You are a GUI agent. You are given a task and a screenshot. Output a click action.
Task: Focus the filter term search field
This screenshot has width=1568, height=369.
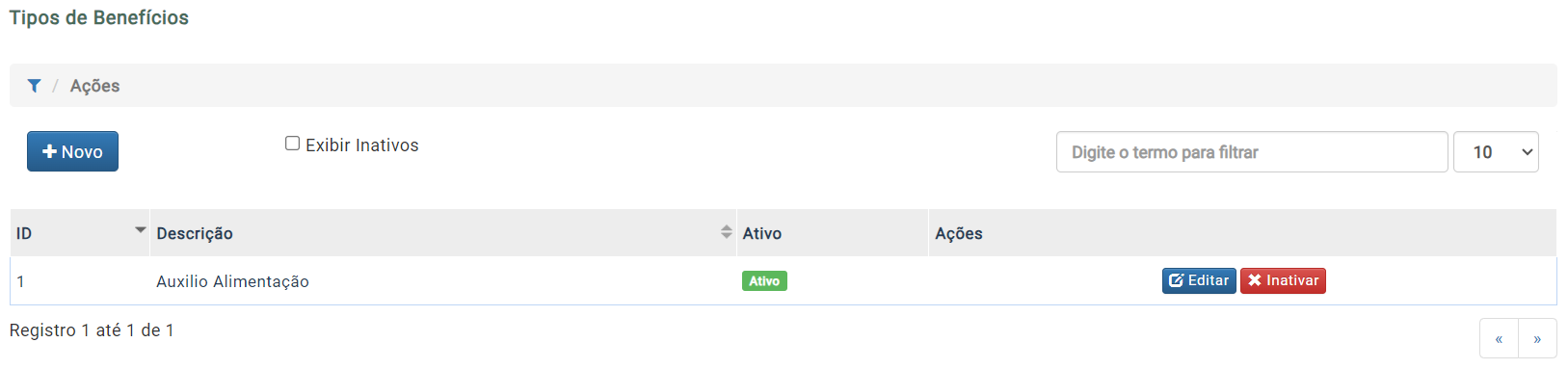coord(1252,152)
